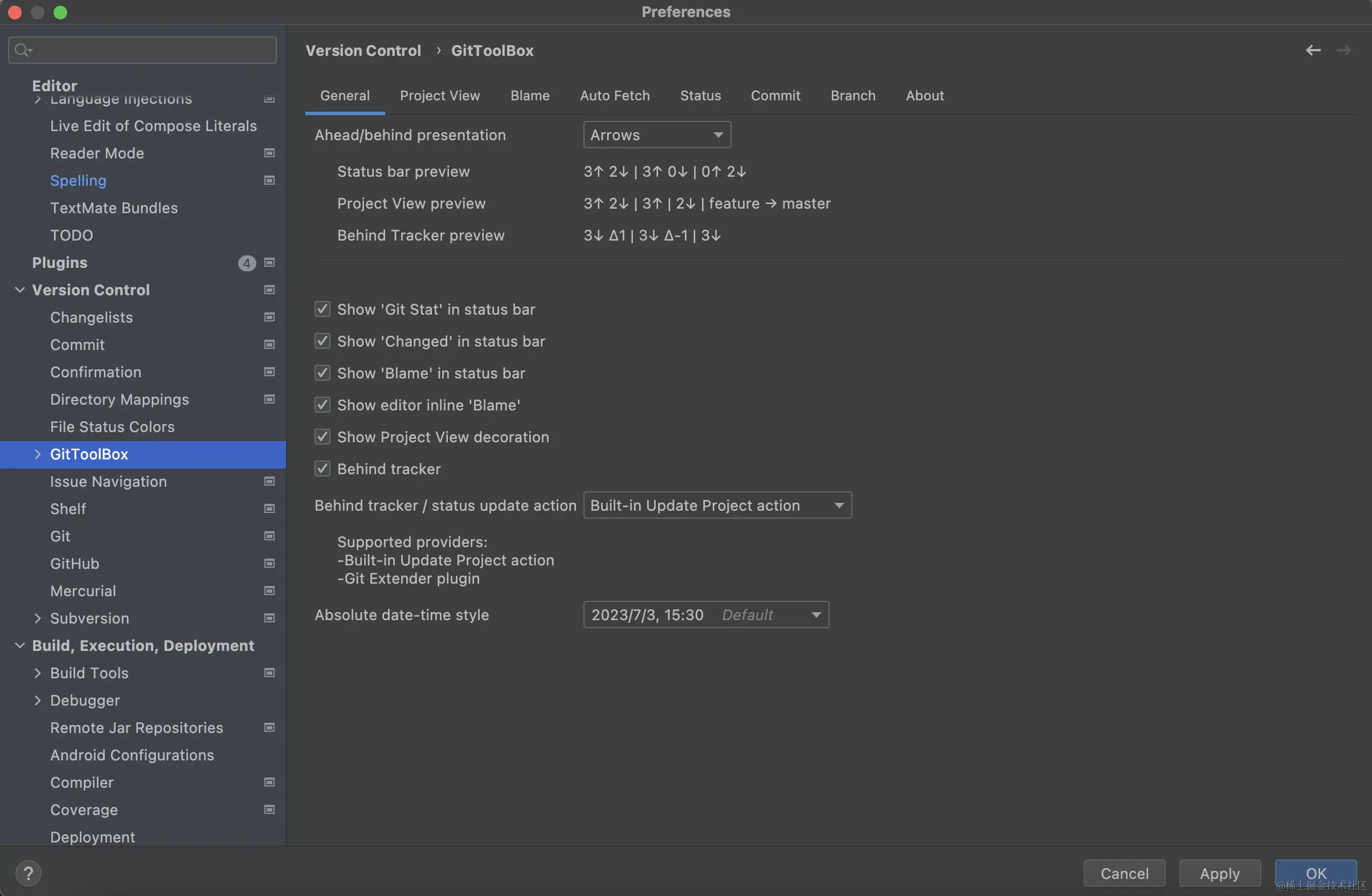Click project-level icon beside Plugins

coord(269,263)
